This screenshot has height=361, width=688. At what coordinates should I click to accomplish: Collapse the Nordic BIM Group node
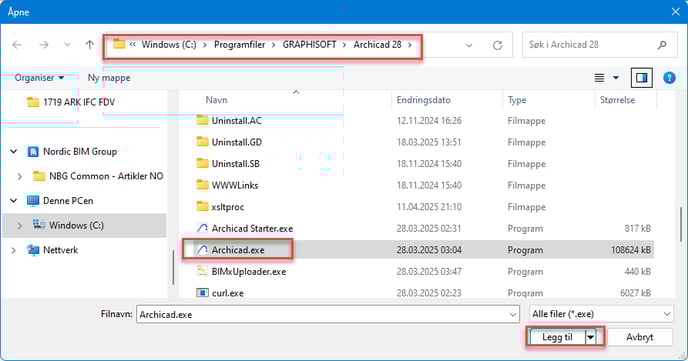tap(14, 152)
